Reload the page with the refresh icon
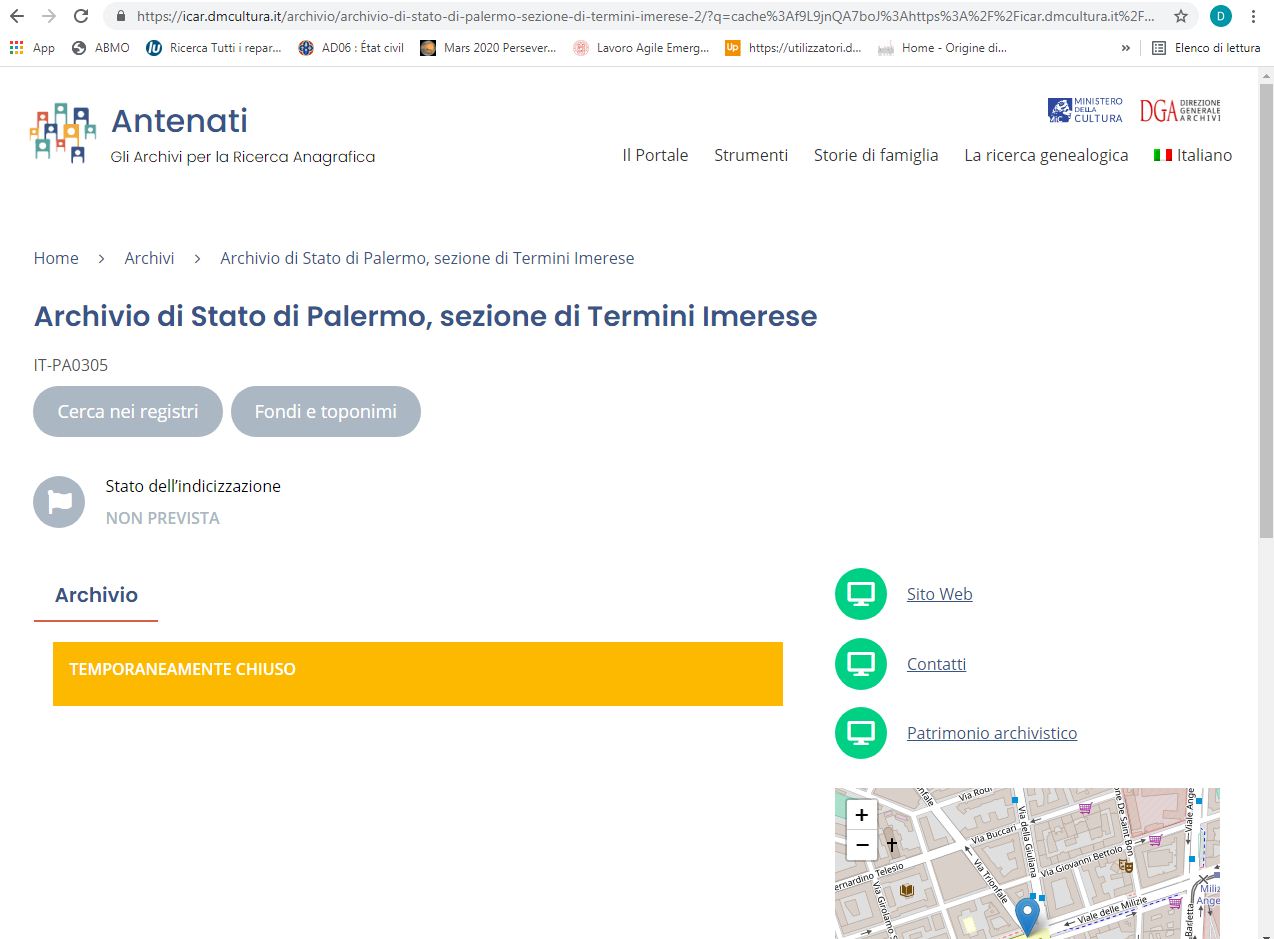1274x939 pixels. [x=81, y=16]
